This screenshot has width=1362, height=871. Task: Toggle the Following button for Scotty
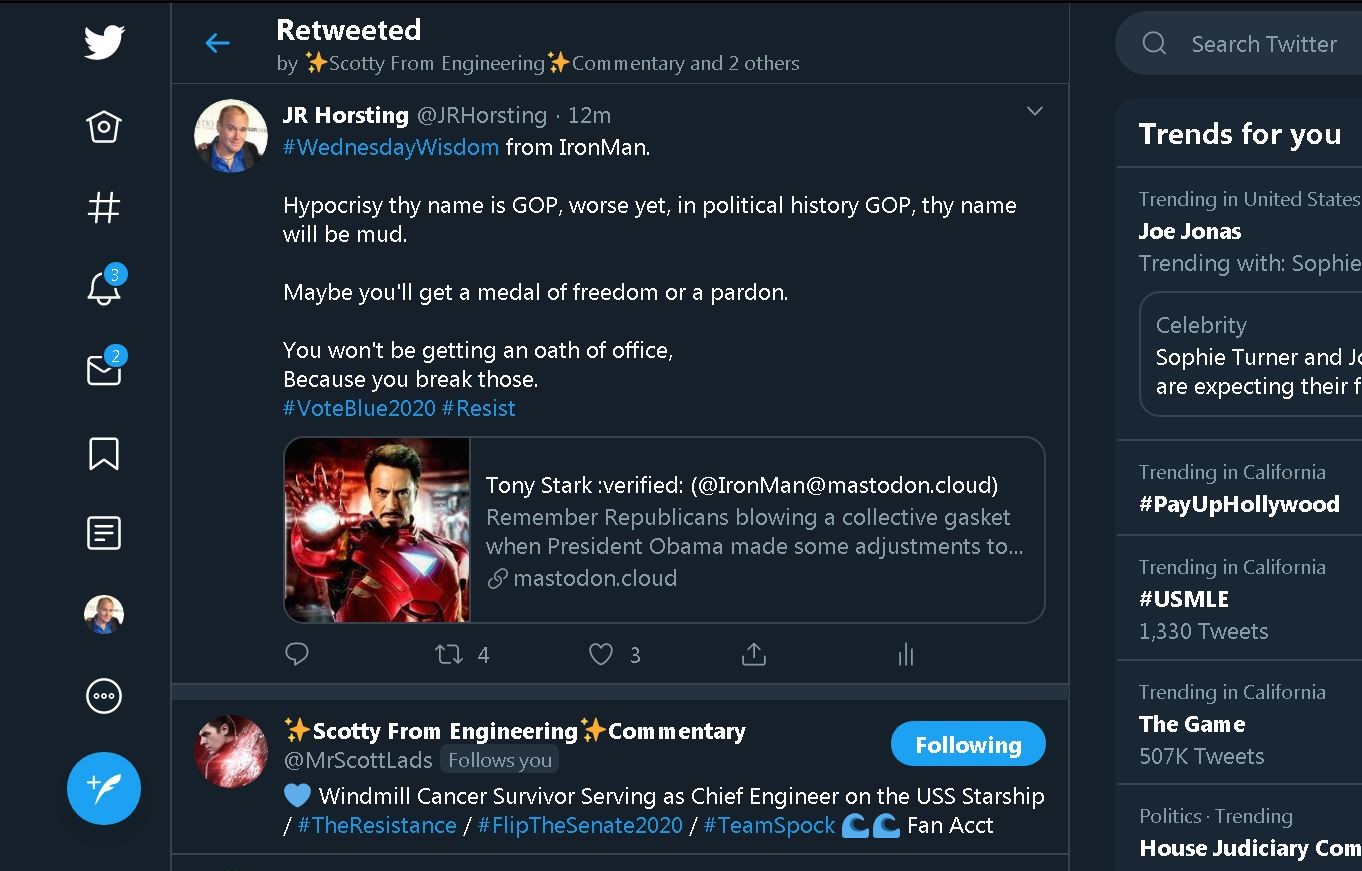coord(967,745)
